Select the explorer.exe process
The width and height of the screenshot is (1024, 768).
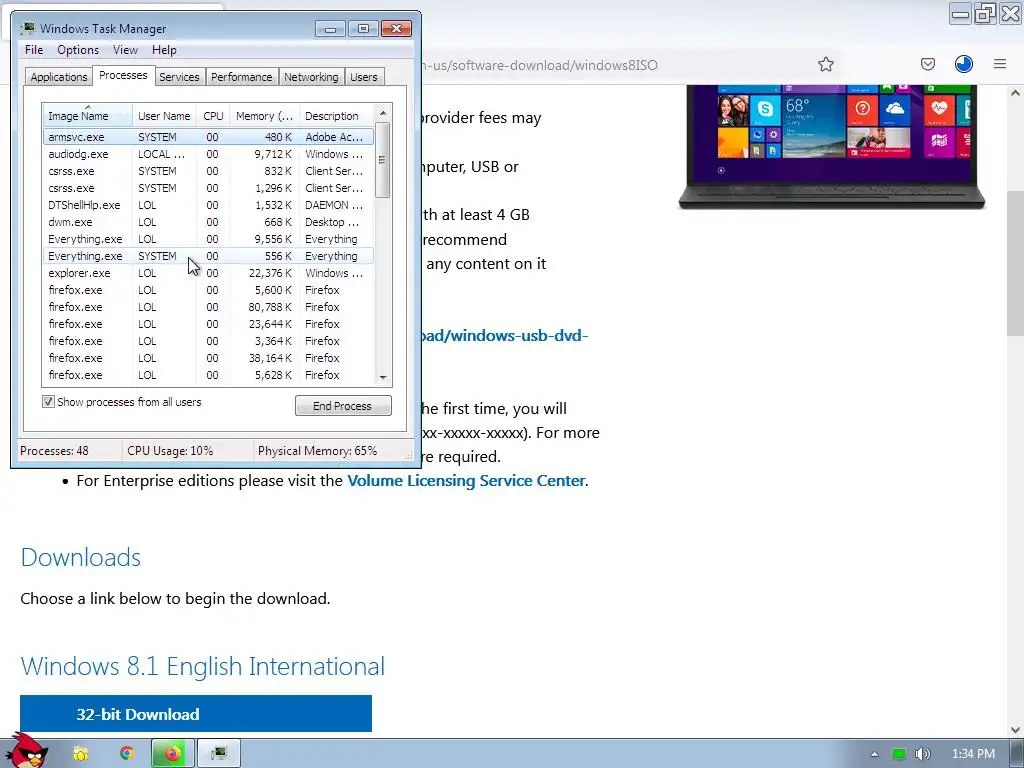pos(208,273)
